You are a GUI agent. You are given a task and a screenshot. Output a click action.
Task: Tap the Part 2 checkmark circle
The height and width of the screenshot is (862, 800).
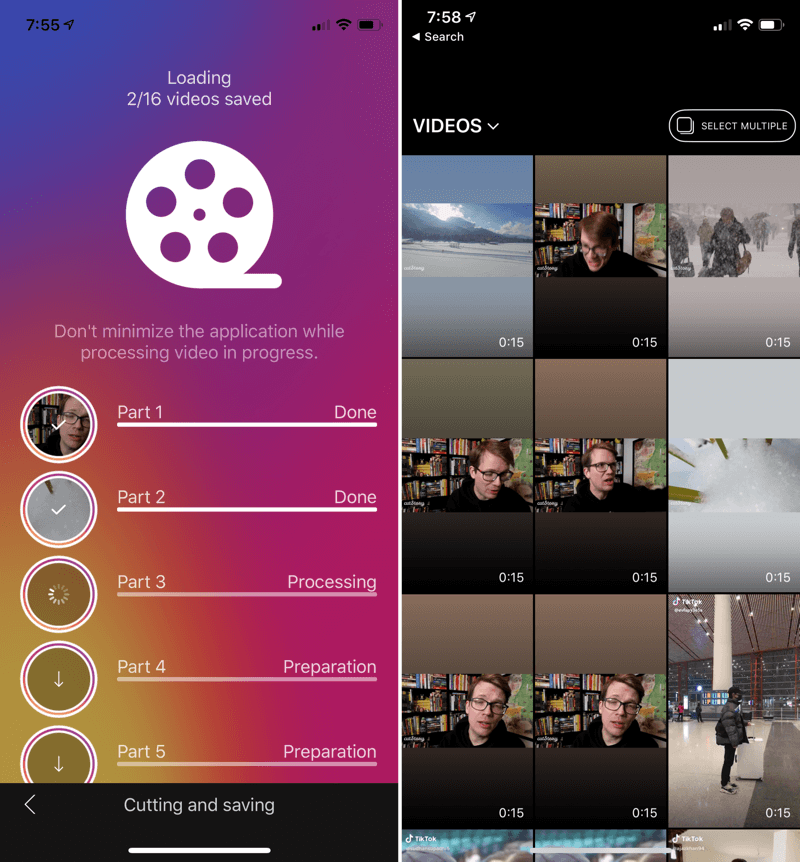click(x=58, y=510)
